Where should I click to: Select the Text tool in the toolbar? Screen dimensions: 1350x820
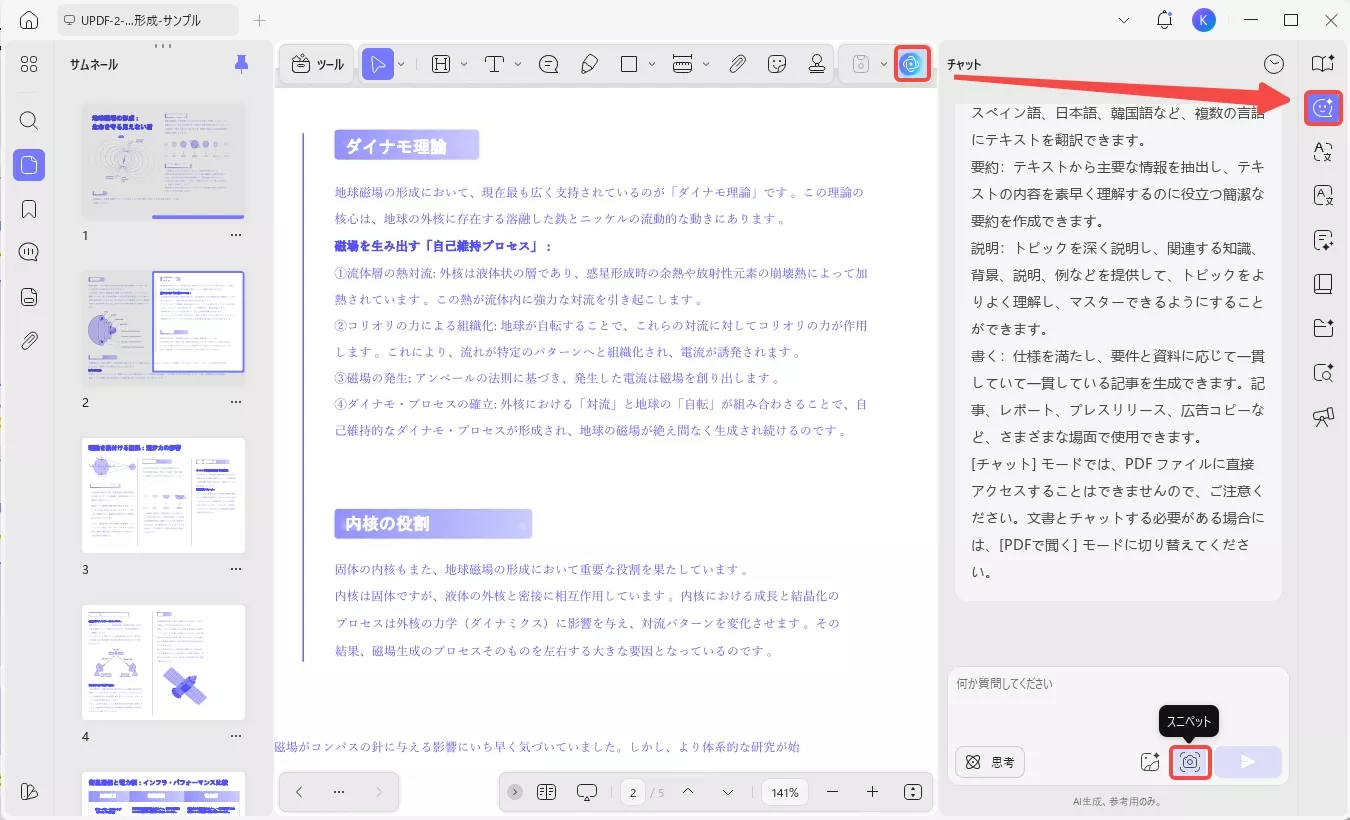[x=494, y=63]
